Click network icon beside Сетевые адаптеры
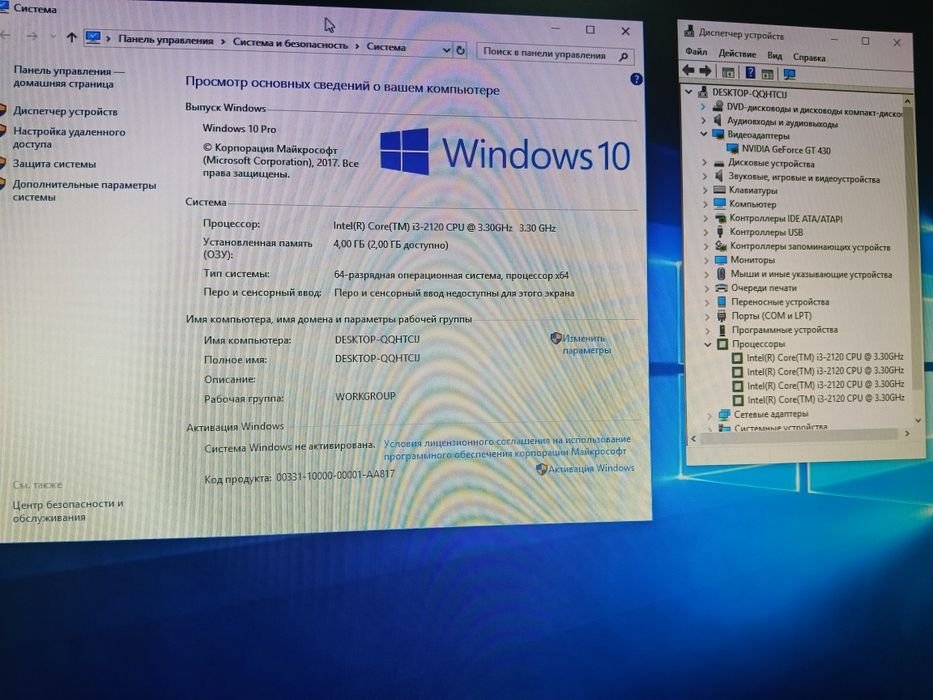This screenshot has height=700, width=933. click(x=724, y=414)
